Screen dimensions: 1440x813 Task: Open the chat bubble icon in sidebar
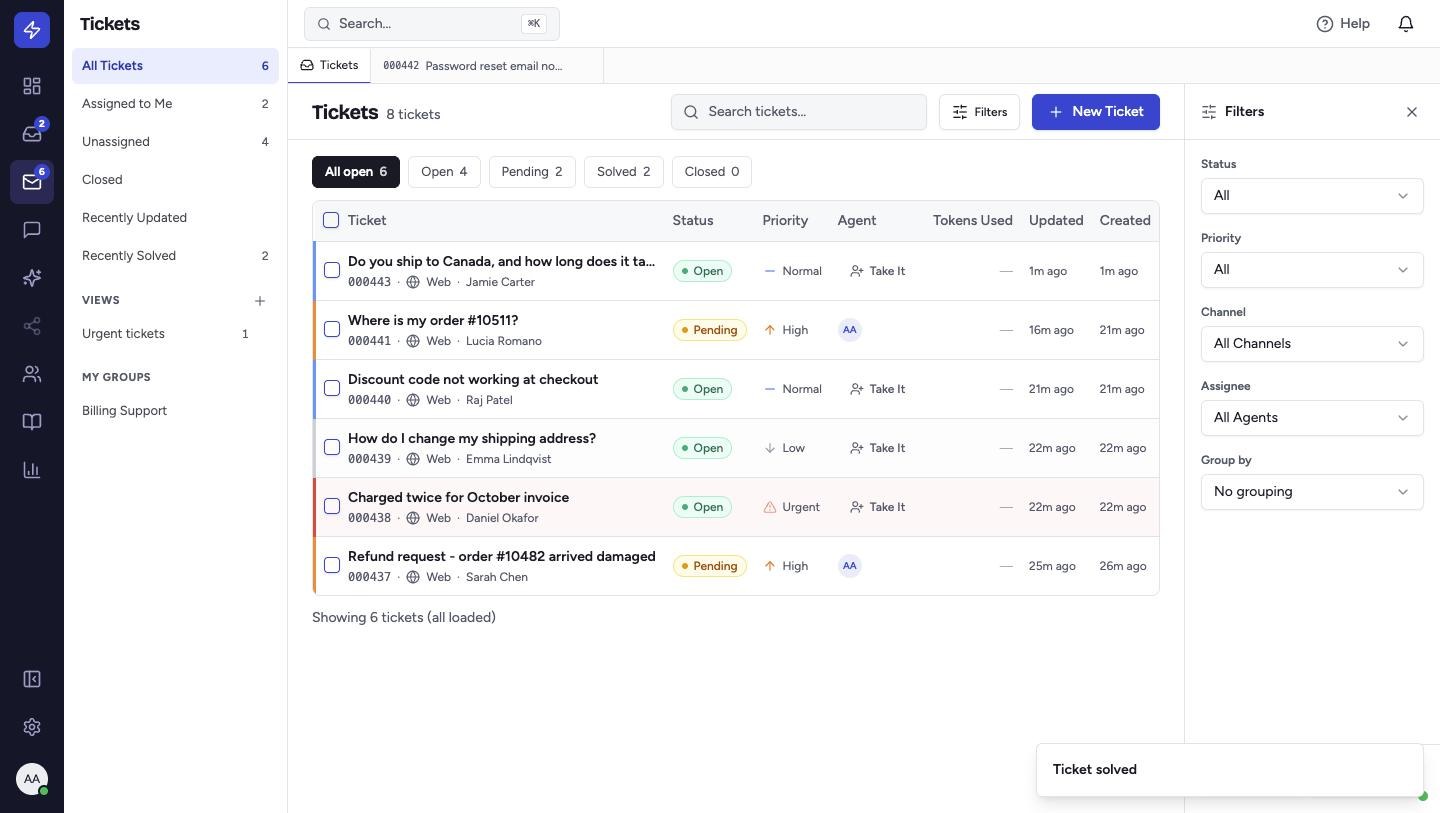tap(32, 230)
